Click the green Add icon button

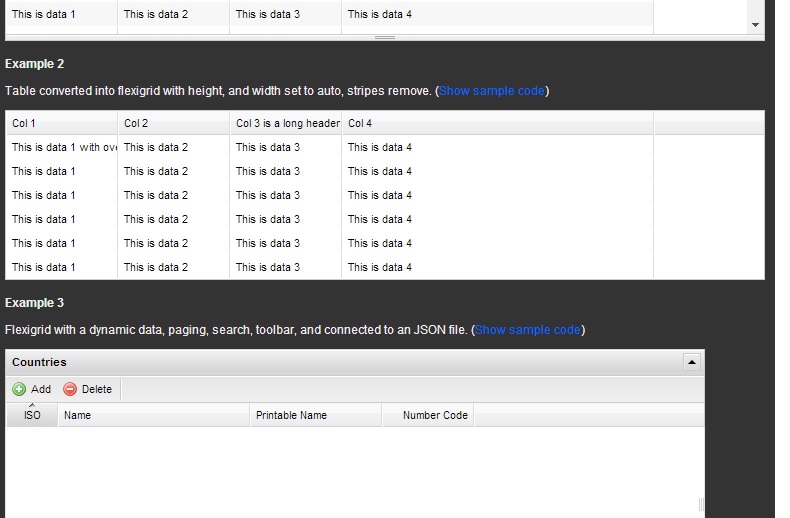click(x=31, y=389)
